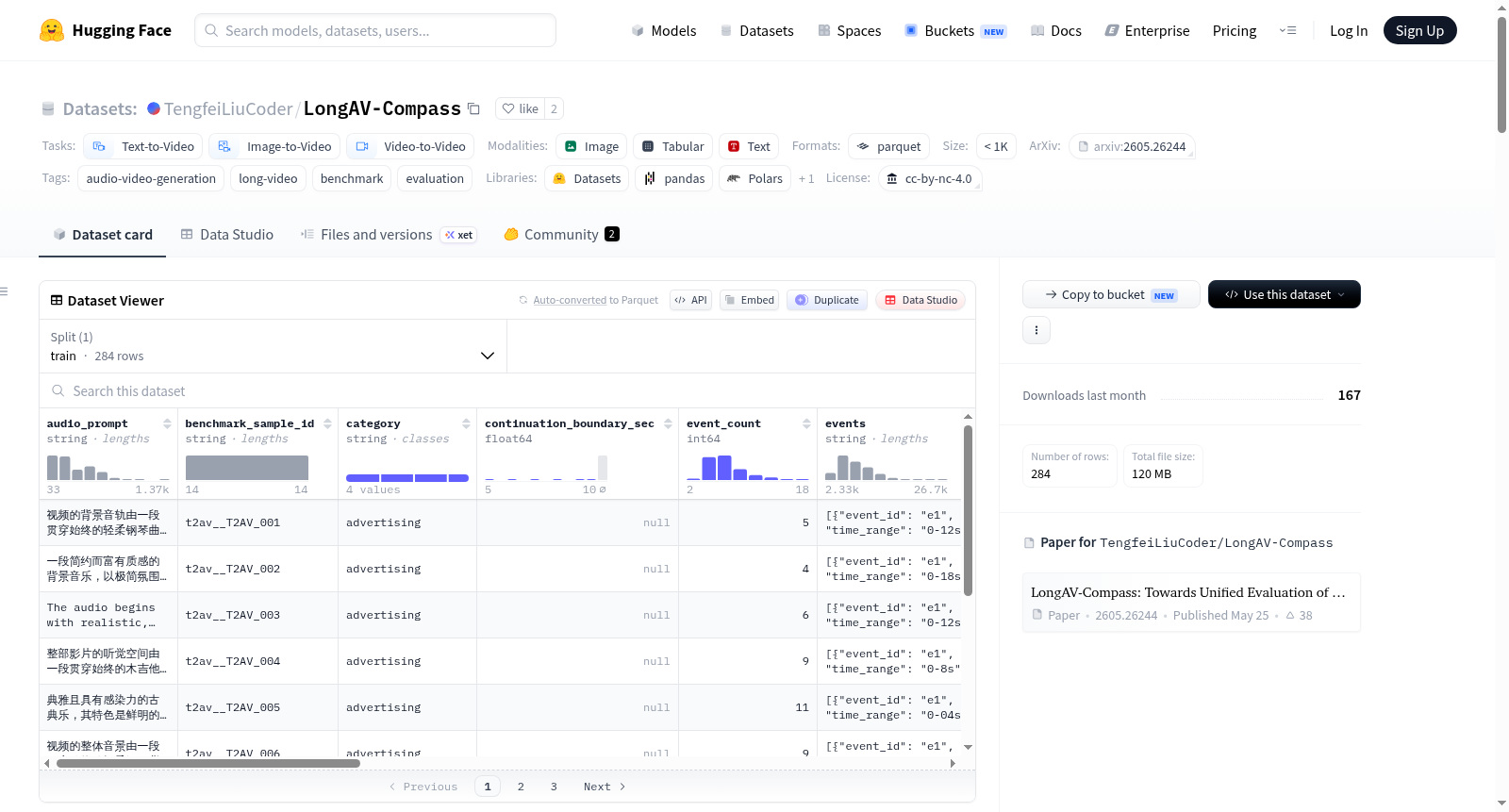The height and width of the screenshot is (812, 1509).
Task: Show the +1 more libraries
Action: point(806,178)
